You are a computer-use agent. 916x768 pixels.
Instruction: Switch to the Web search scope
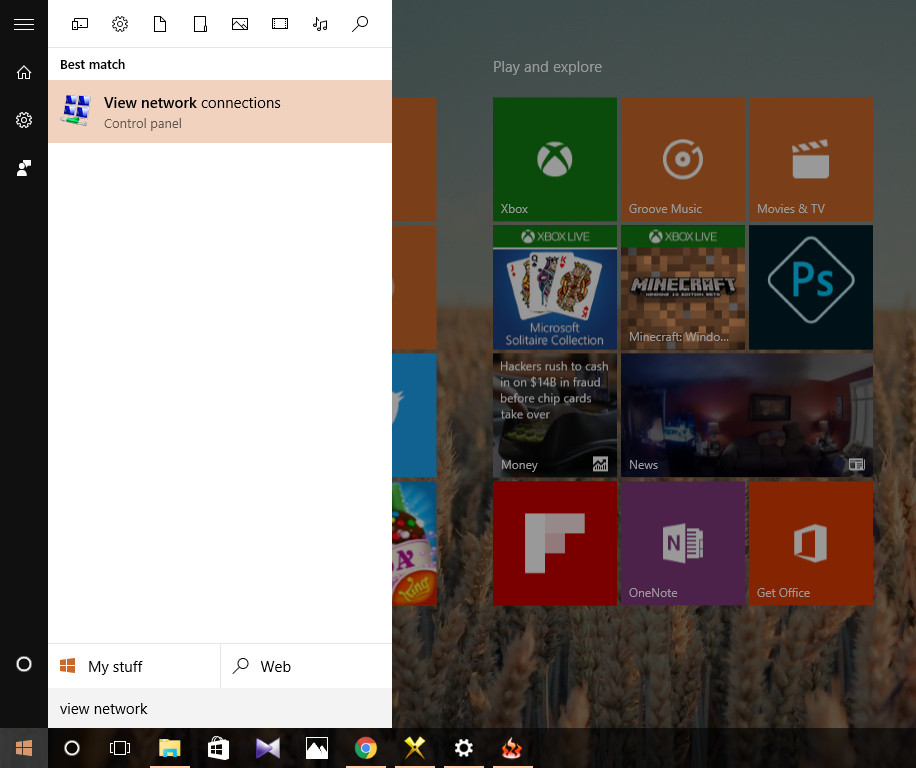(307, 666)
